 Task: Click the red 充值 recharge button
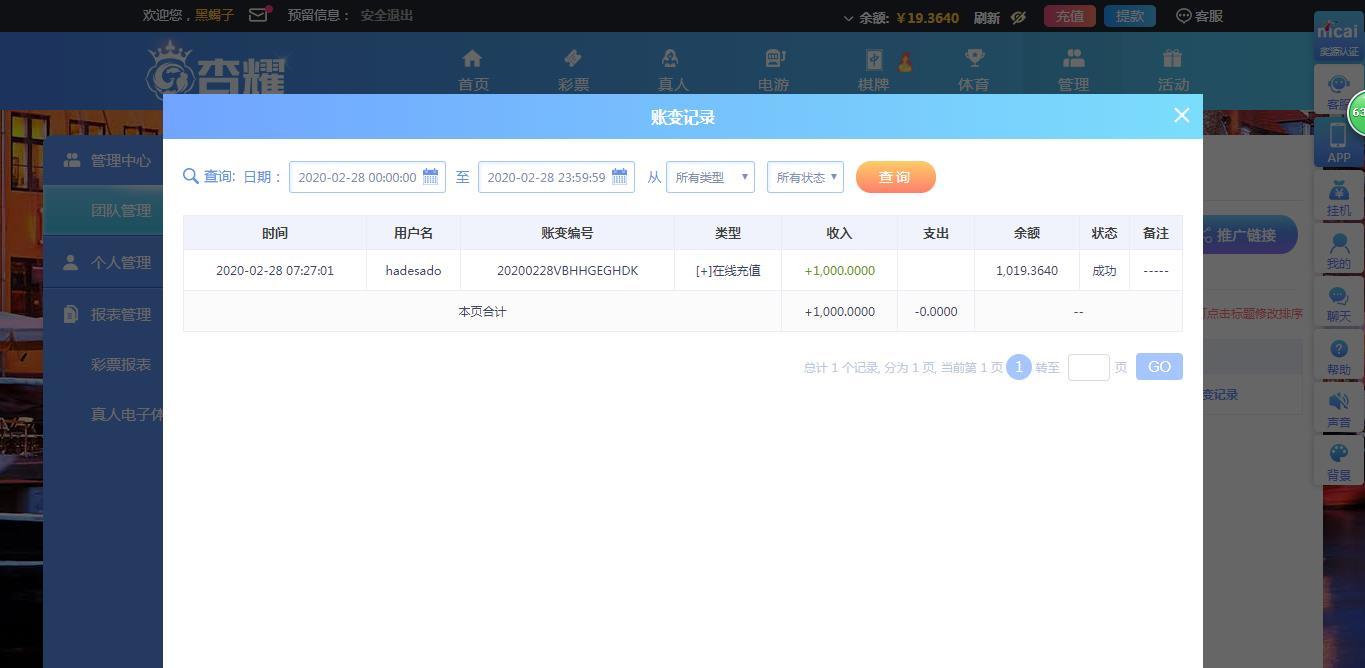1069,16
